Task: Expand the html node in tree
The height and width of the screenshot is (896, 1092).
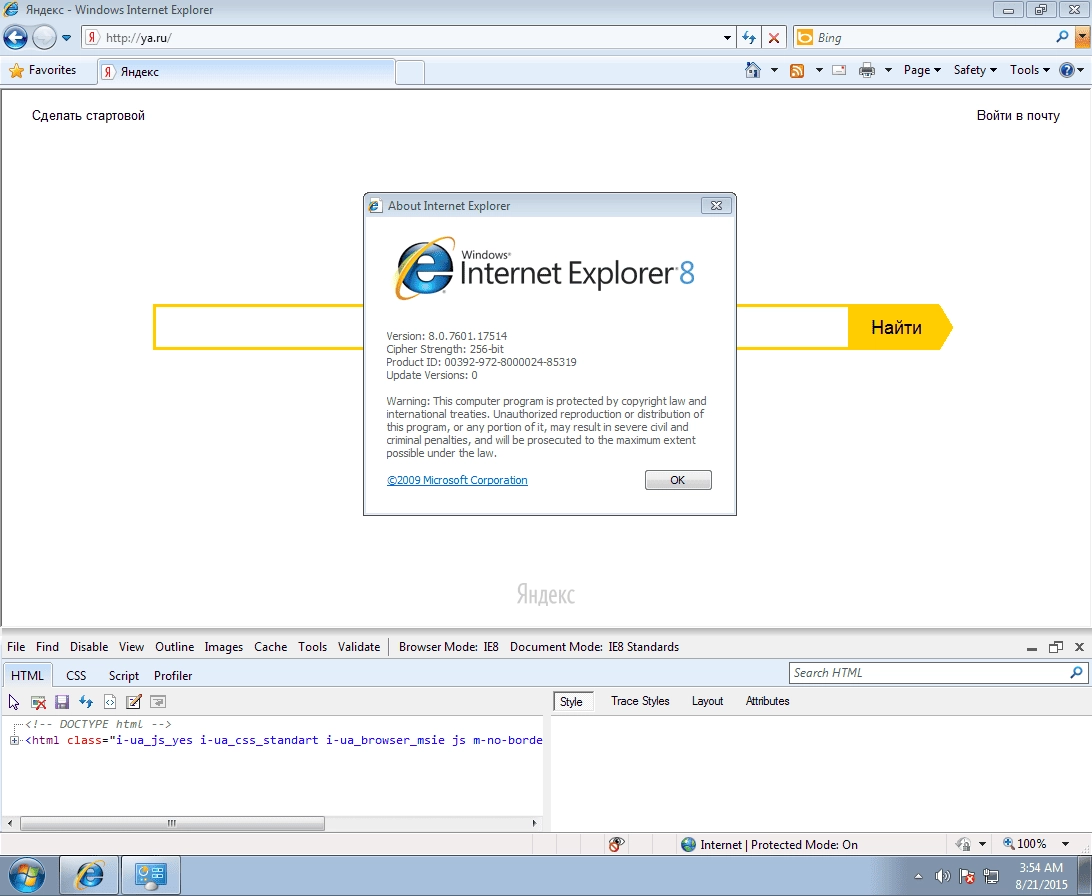Action: 14,740
